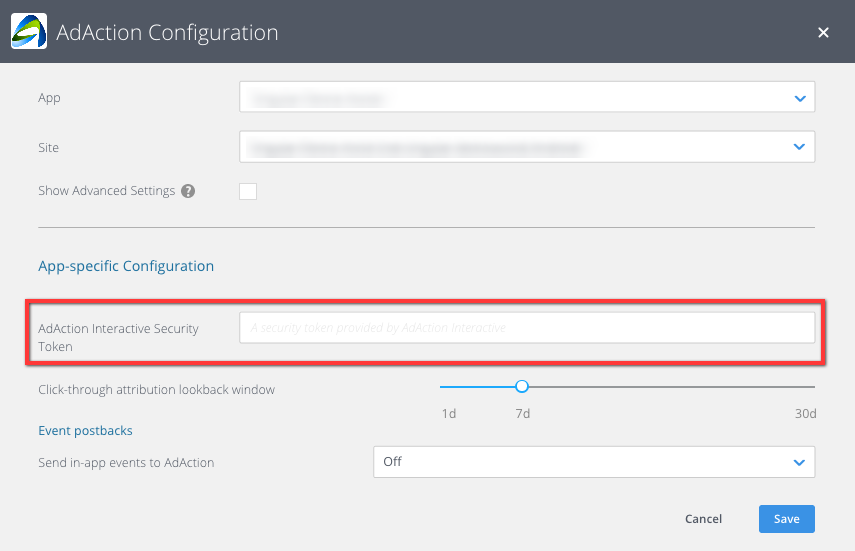
Task: Click the App-specific Configuration heading
Action: 126,266
